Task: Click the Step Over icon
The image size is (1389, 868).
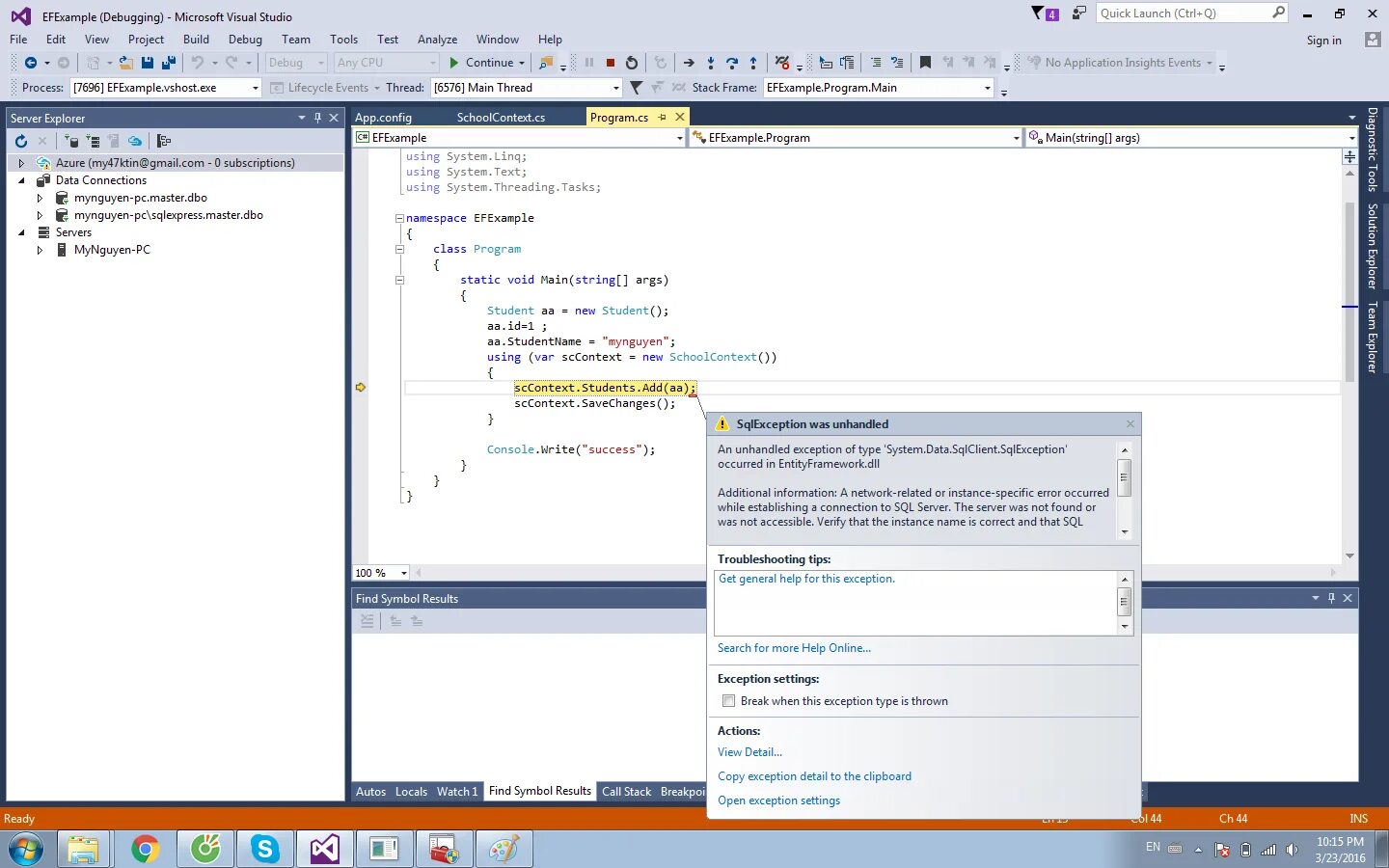Action: click(732, 63)
